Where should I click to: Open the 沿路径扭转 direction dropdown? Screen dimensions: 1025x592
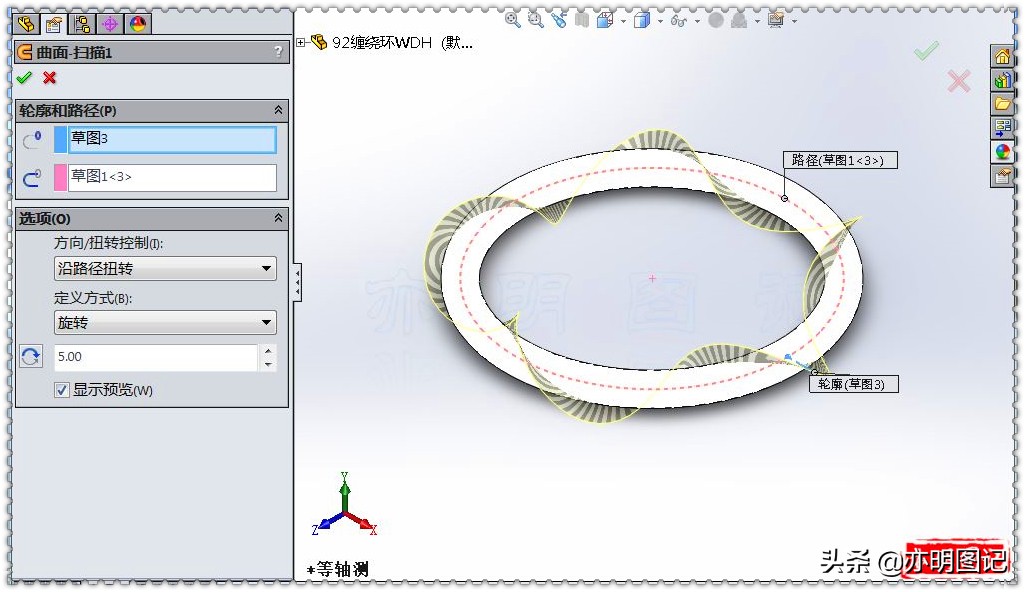[165, 268]
